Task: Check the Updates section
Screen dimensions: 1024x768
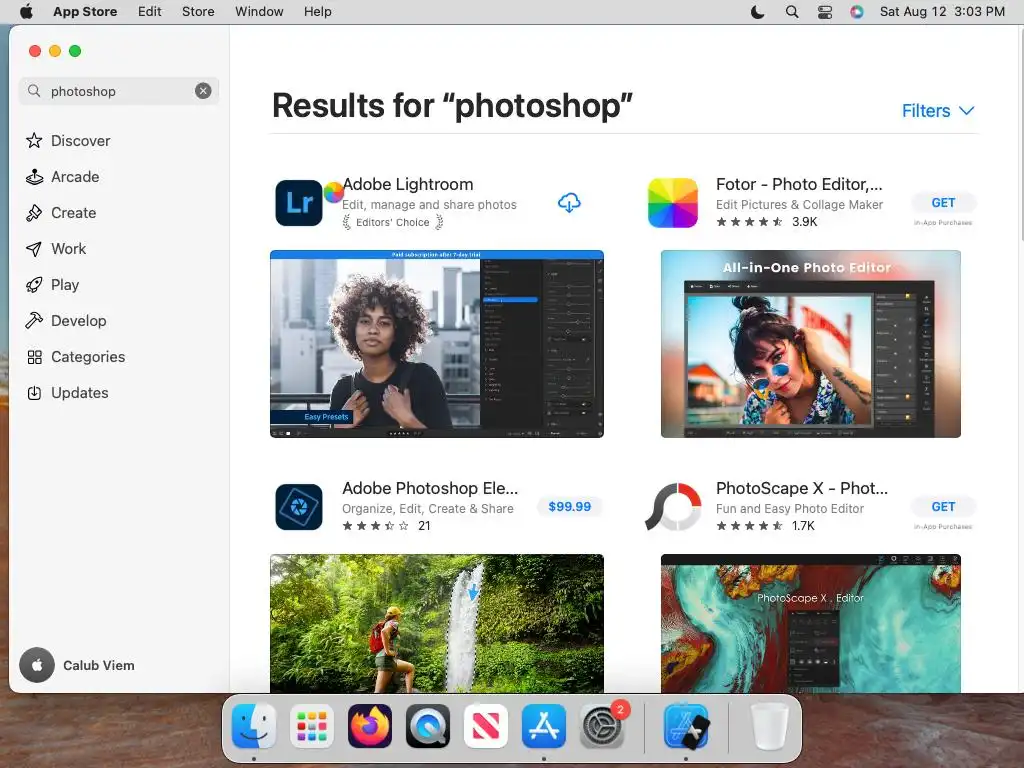Action: click(67, 392)
